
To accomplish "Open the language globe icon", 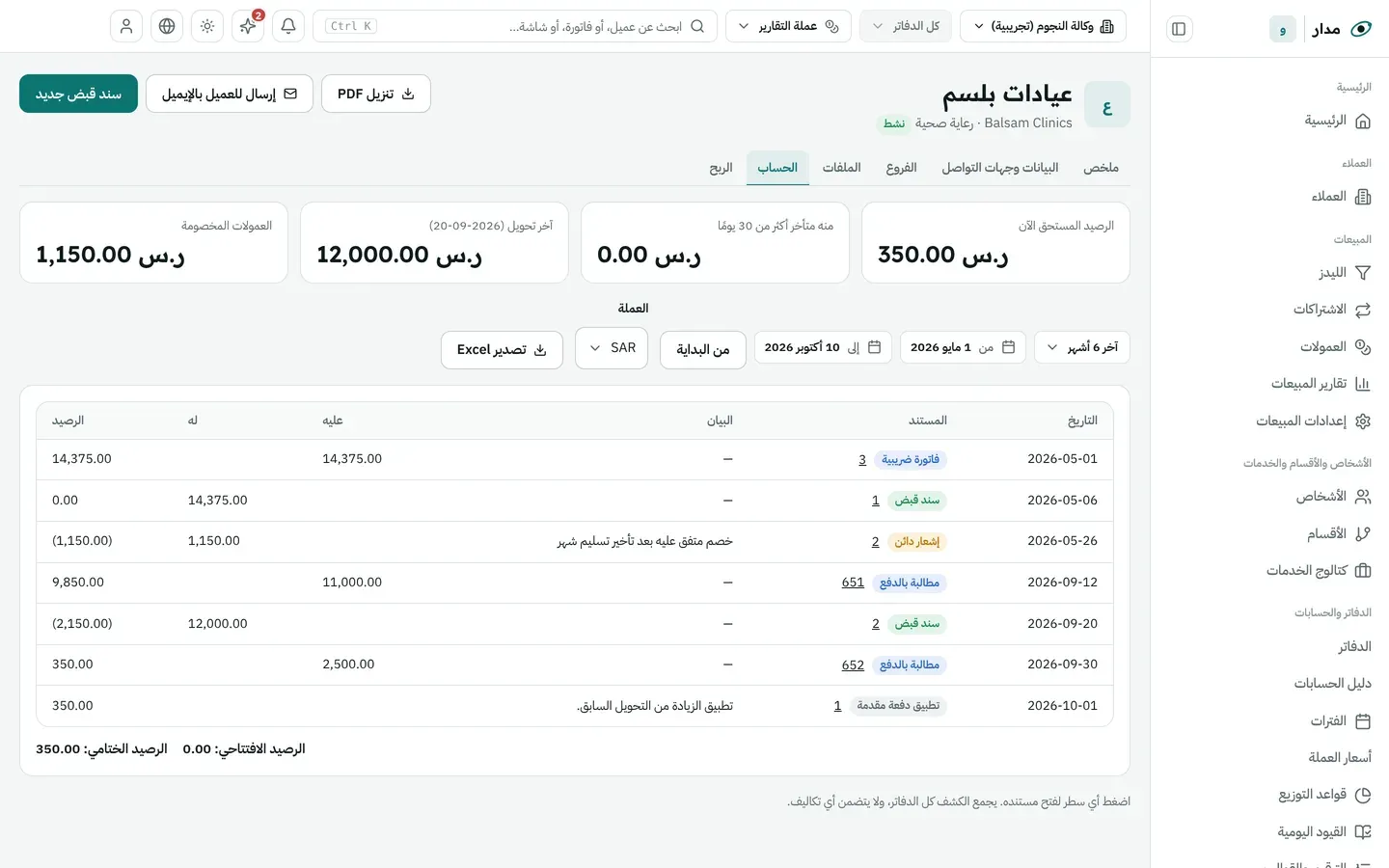I will click(x=167, y=26).
